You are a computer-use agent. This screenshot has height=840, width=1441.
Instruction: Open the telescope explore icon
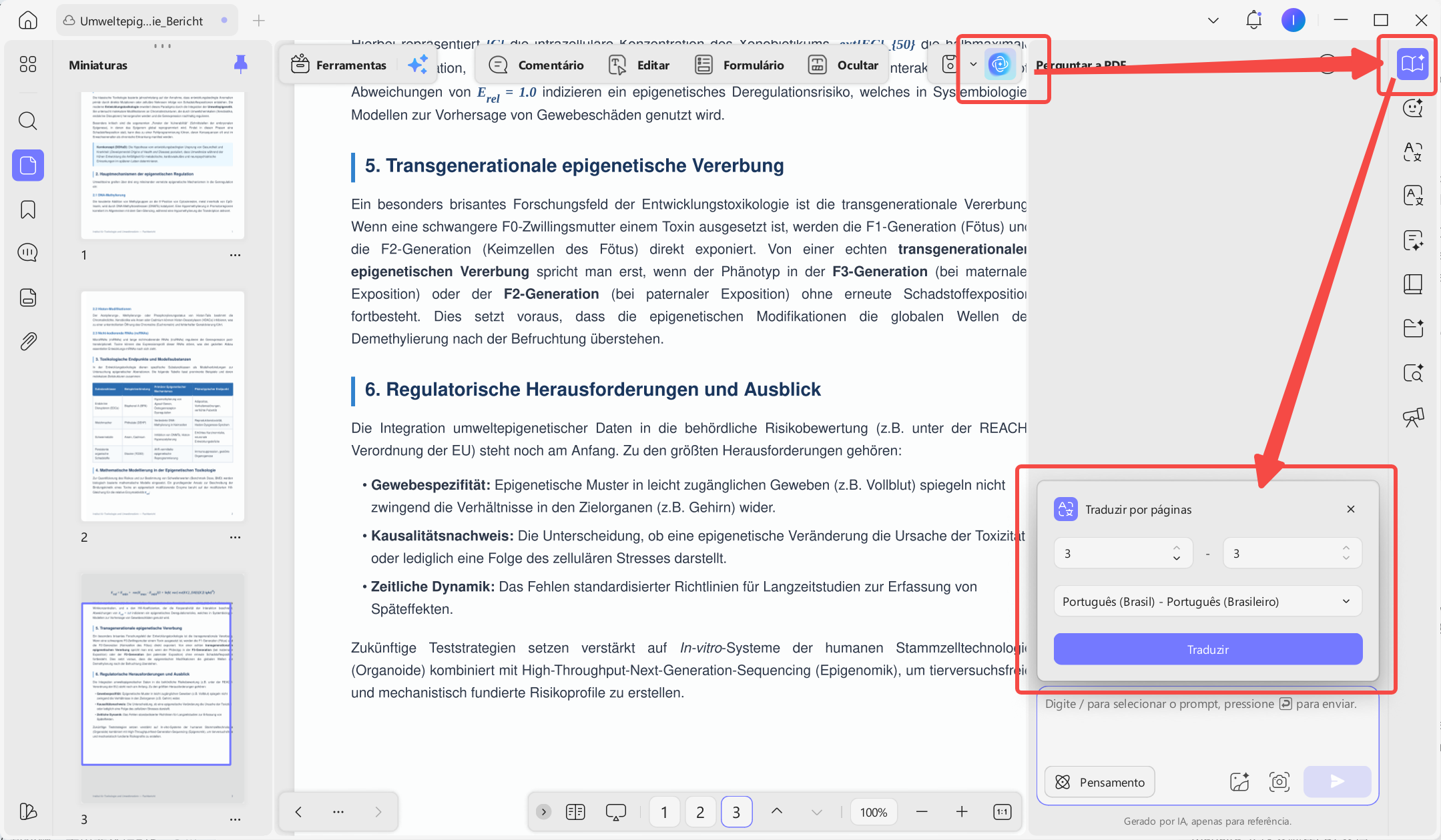click(x=1413, y=417)
